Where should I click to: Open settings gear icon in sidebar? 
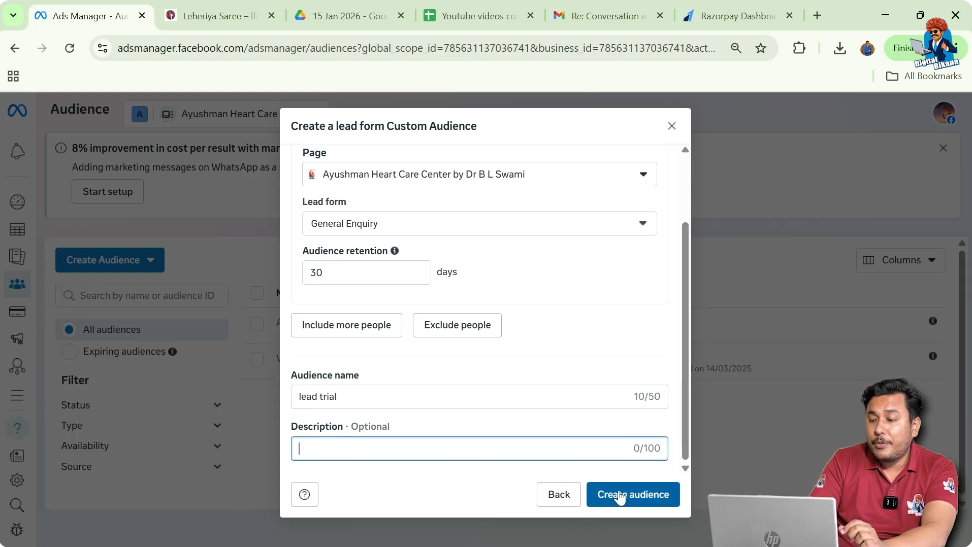click(x=17, y=480)
